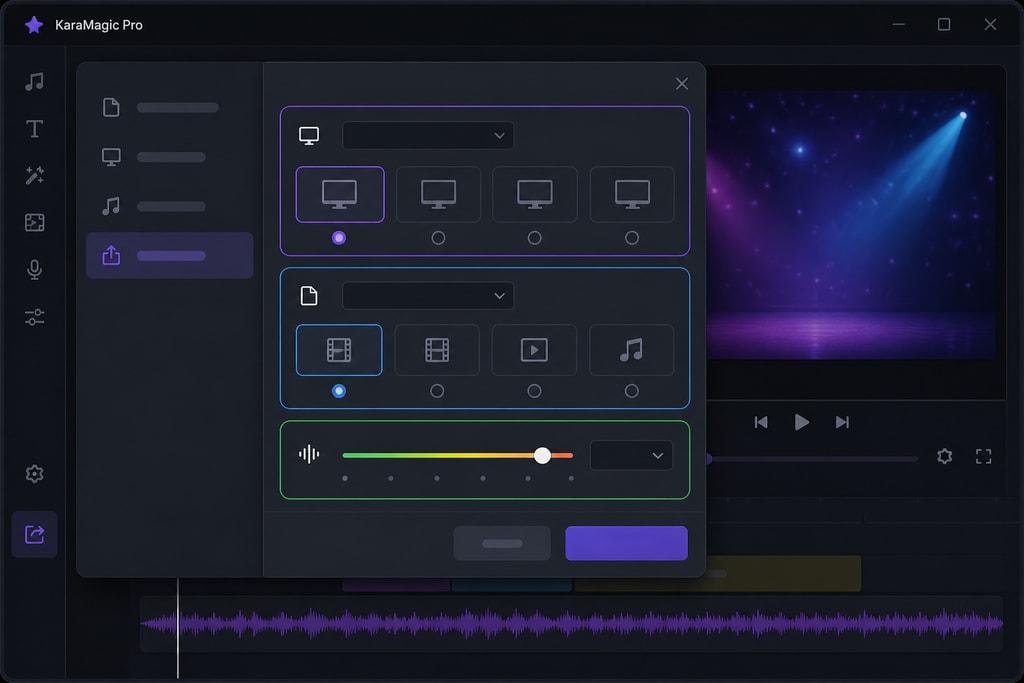1024x683 pixels.
Task: Expand the display resolution dropdown
Action: click(428, 135)
